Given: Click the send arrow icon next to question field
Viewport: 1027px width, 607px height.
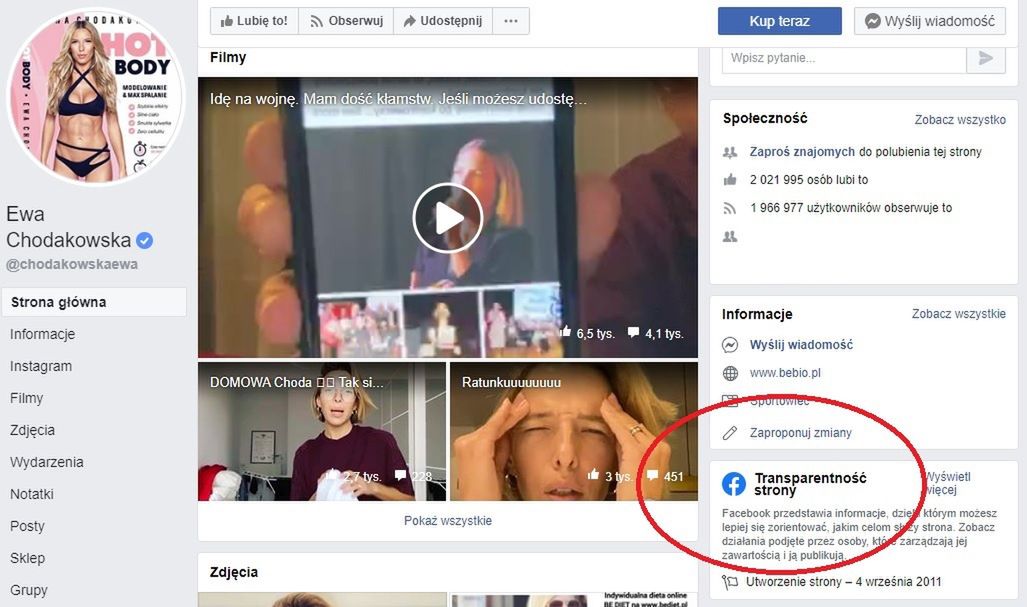Looking at the screenshot, I should [x=986, y=58].
